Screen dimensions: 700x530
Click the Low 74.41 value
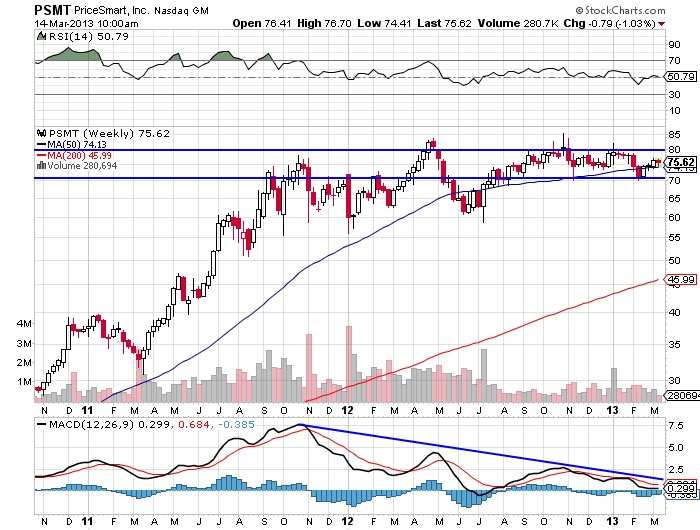383,23
